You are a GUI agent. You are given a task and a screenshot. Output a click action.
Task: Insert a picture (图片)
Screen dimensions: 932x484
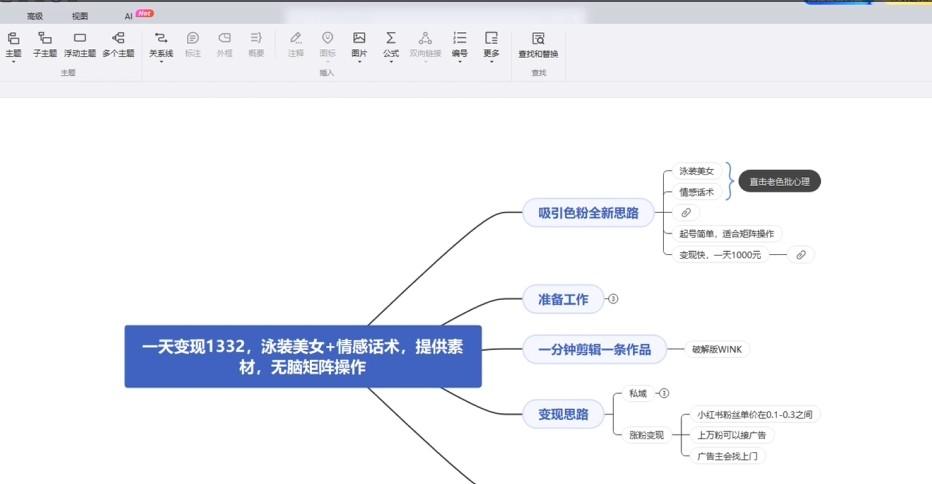(359, 43)
